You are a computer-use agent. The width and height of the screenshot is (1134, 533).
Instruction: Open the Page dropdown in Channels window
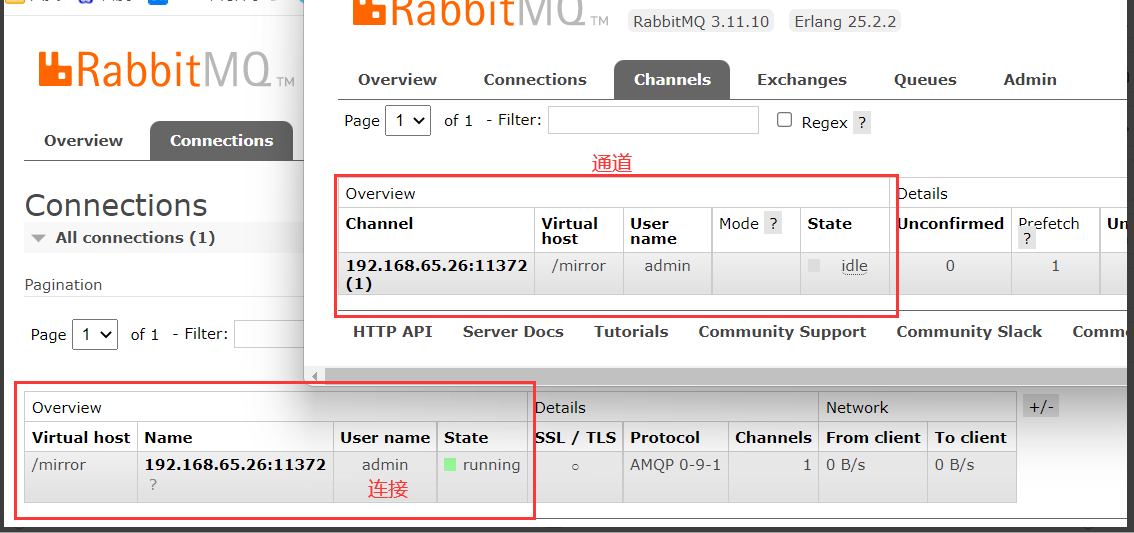(x=408, y=121)
